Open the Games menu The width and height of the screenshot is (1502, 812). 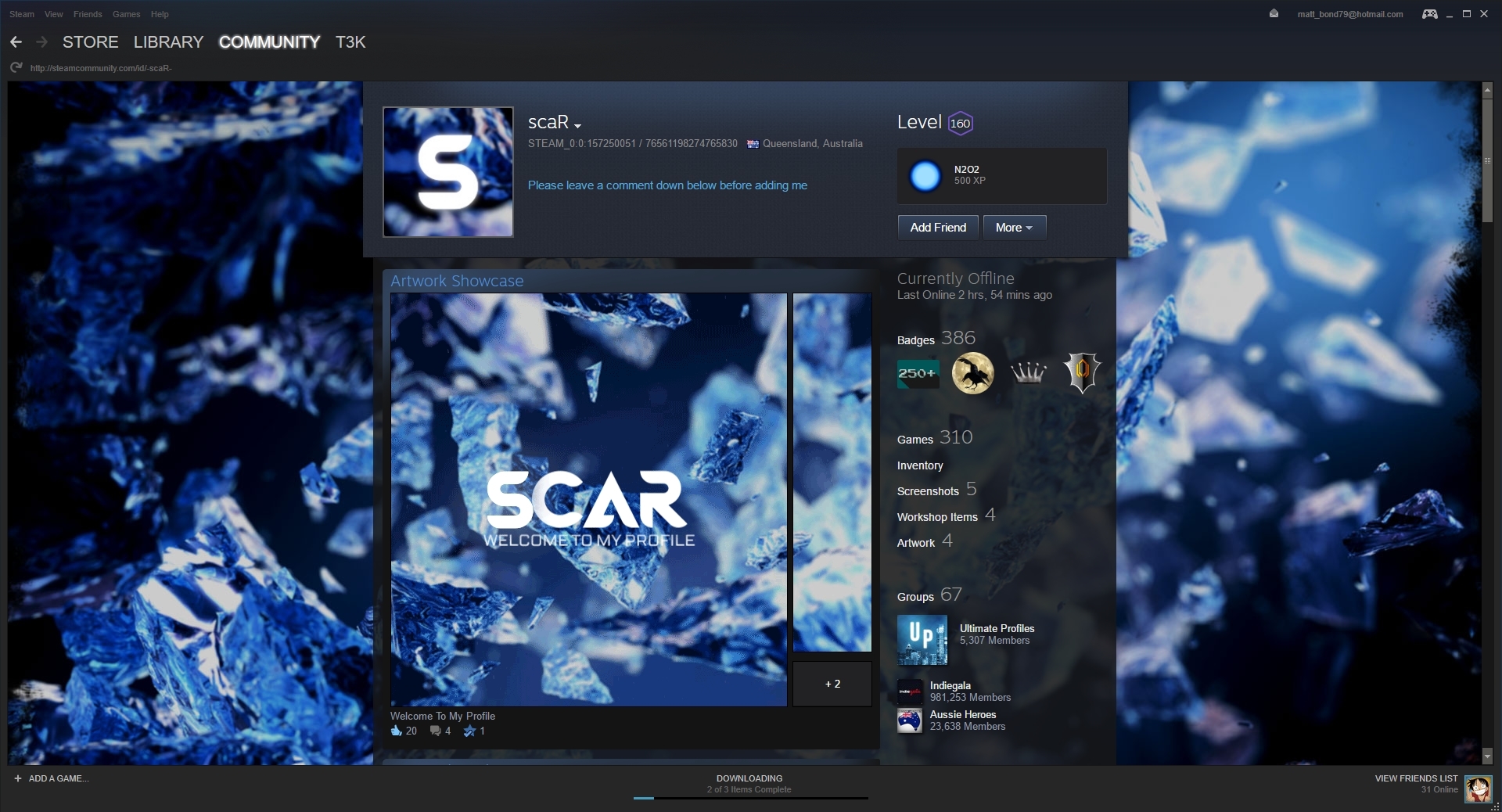pos(127,14)
